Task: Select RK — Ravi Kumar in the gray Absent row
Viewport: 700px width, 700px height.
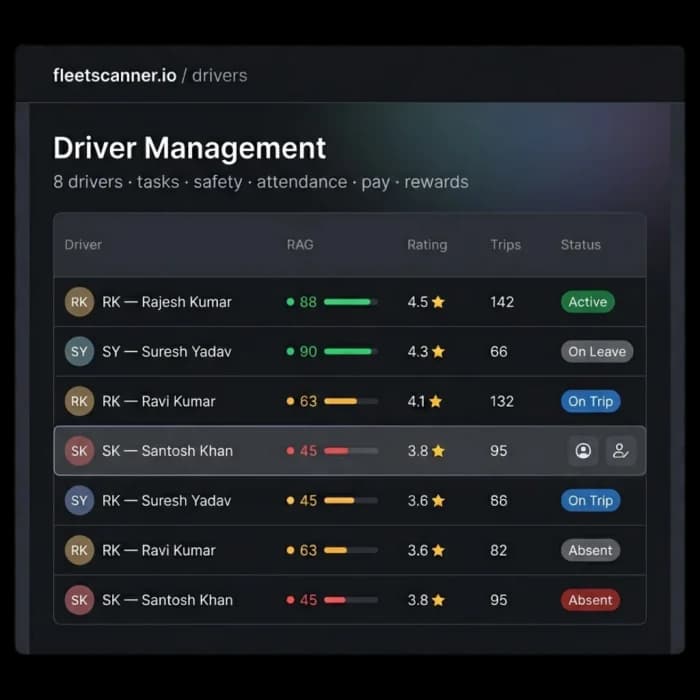Action: [x=159, y=550]
